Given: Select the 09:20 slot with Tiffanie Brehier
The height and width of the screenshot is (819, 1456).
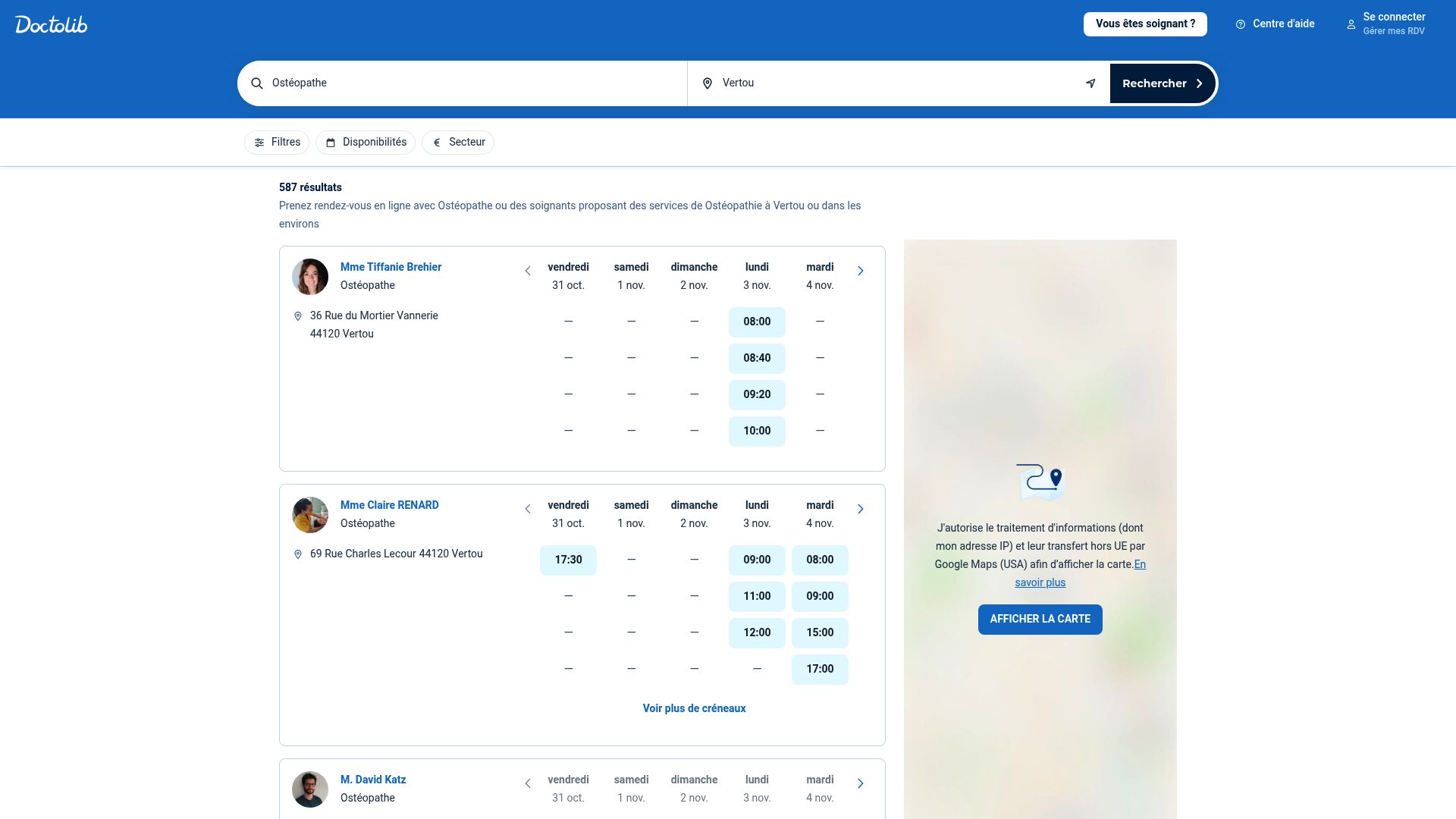Looking at the screenshot, I should pos(756,394).
